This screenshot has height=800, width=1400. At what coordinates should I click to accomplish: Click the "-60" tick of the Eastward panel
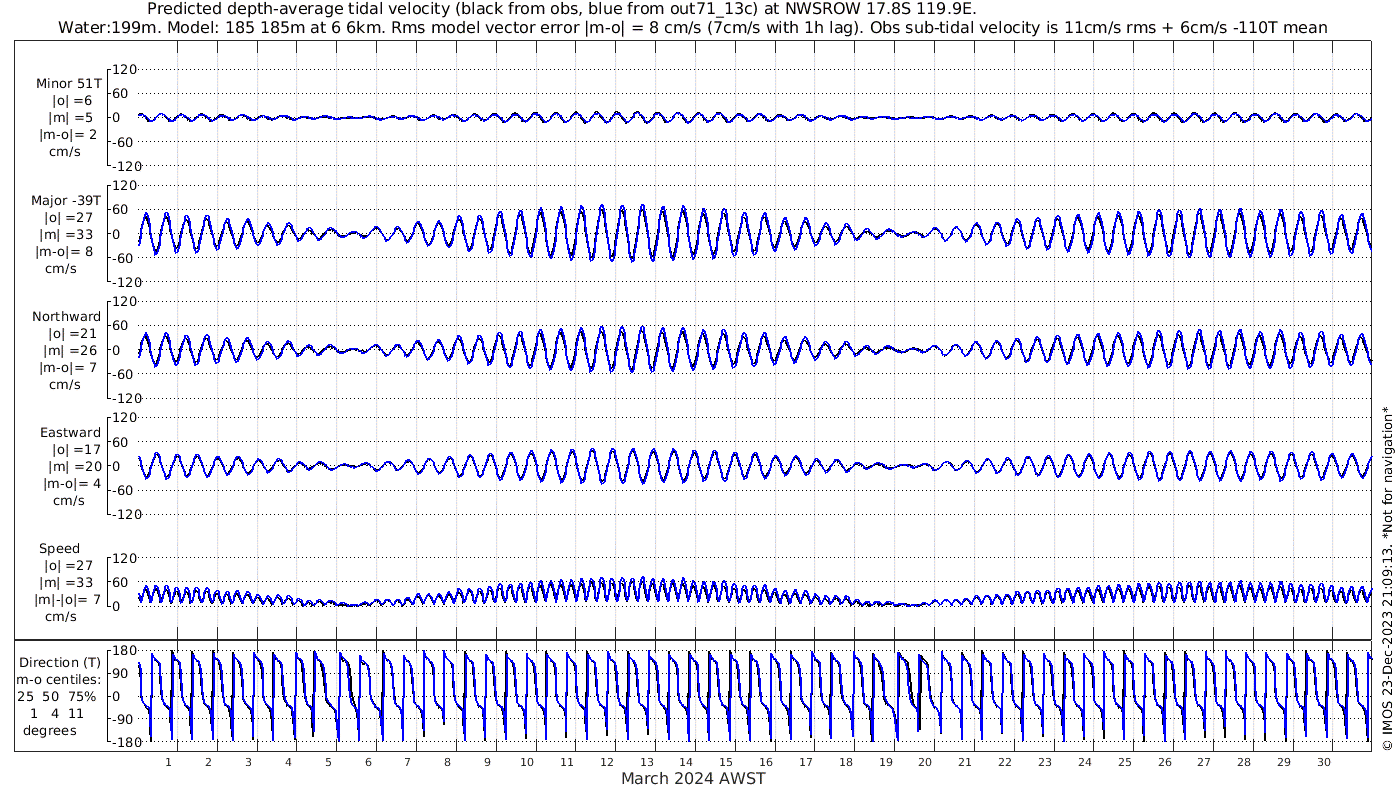click(x=123, y=490)
